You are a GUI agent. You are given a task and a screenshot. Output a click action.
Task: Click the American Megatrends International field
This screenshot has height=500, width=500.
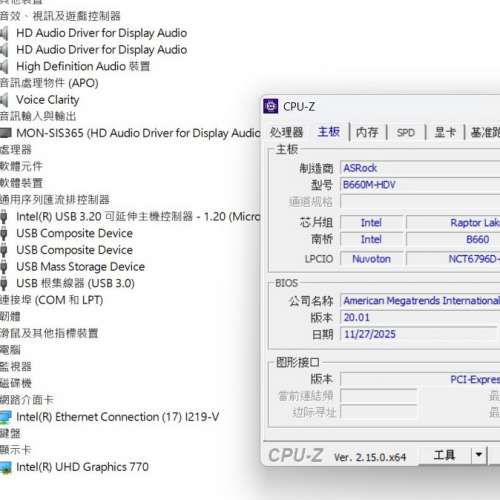coord(420,301)
